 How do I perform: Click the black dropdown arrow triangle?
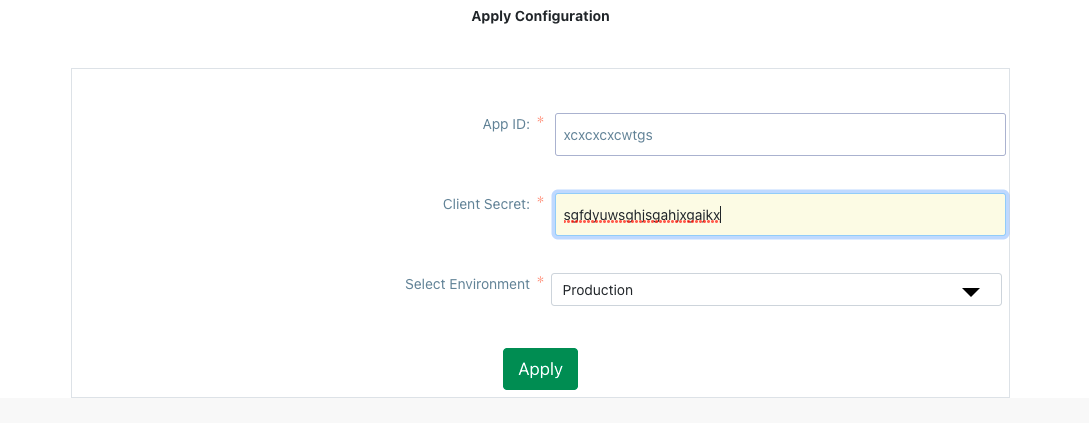[969, 291]
